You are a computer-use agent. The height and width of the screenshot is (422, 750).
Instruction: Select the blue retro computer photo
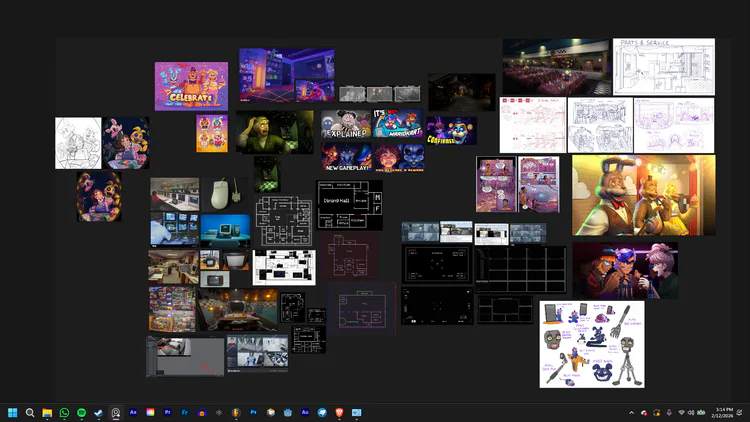pyautogui.click(x=225, y=231)
